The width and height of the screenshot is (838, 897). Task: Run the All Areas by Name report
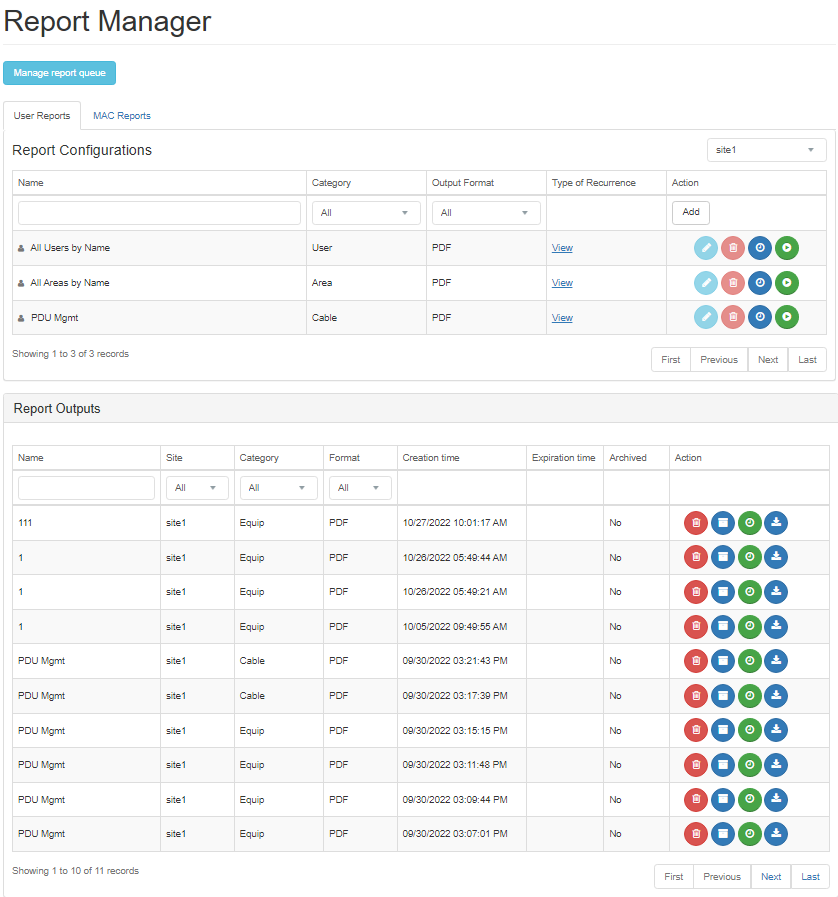click(787, 283)
